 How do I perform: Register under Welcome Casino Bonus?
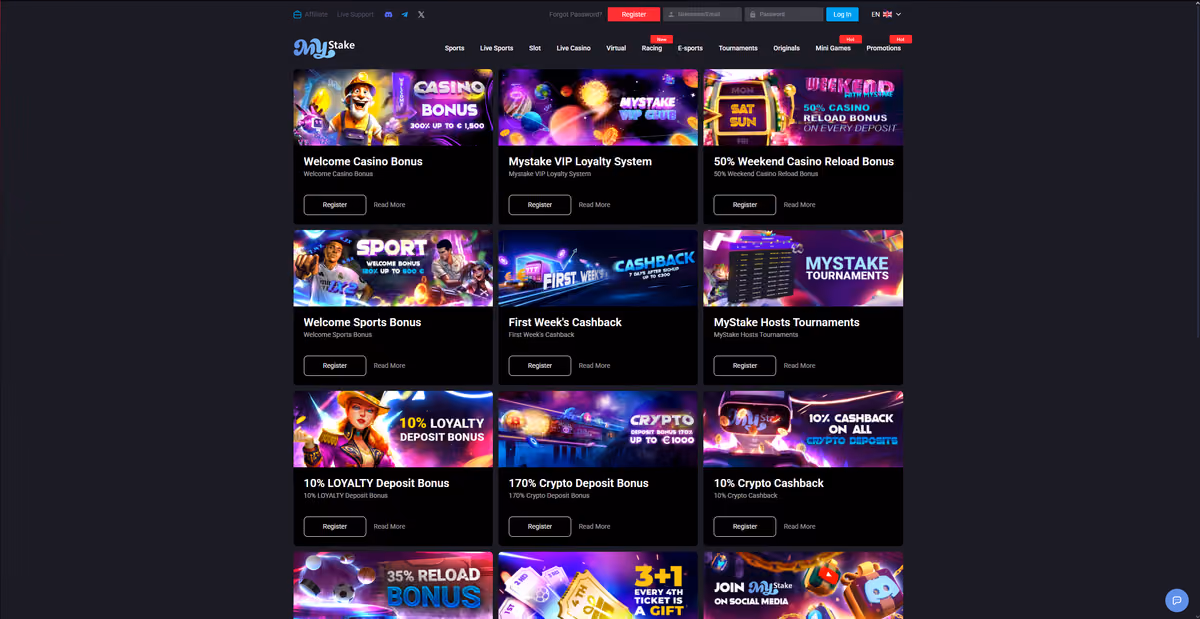pyautogui.click(x=335, y=205)
